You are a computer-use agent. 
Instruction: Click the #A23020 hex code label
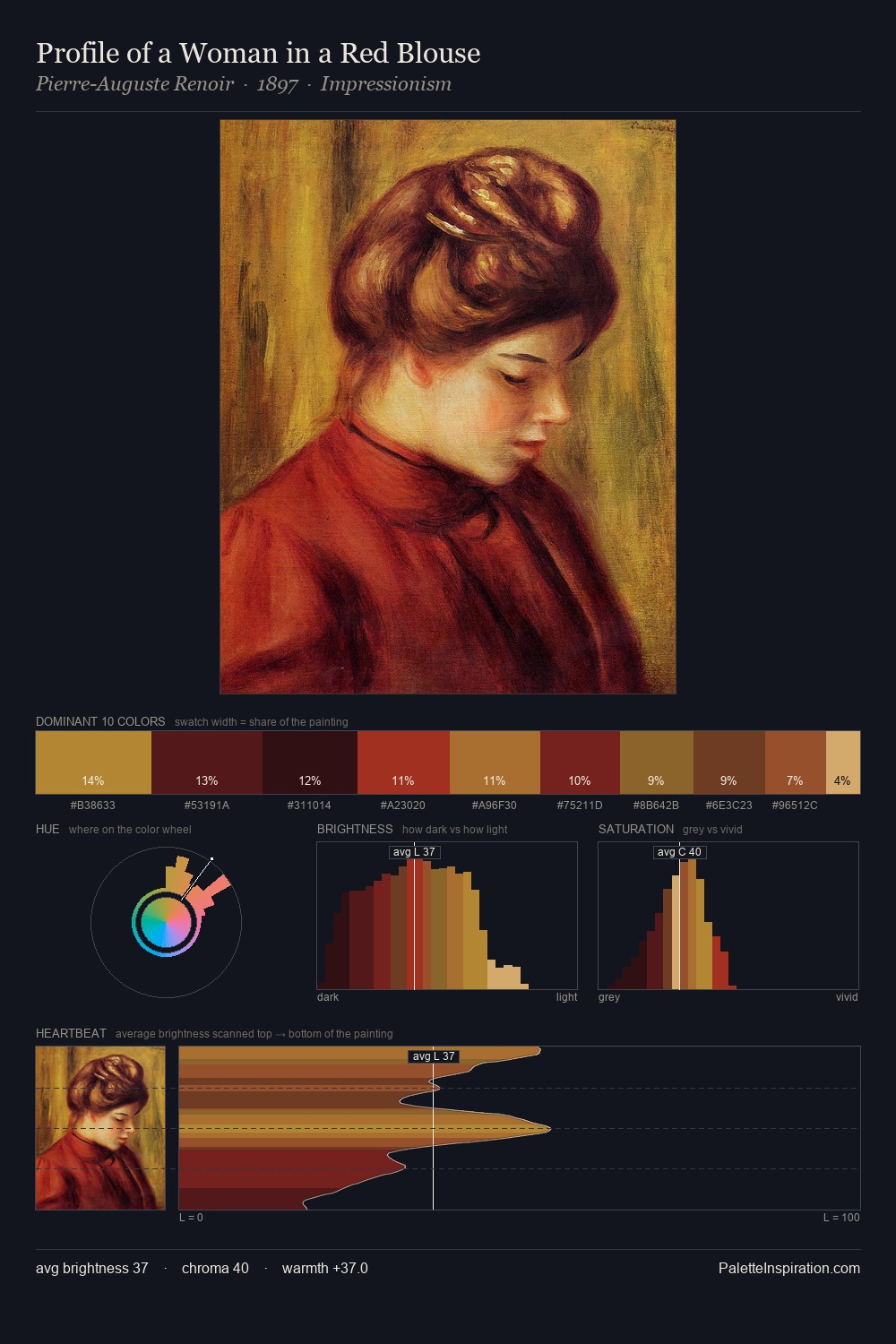coord(403,806)
